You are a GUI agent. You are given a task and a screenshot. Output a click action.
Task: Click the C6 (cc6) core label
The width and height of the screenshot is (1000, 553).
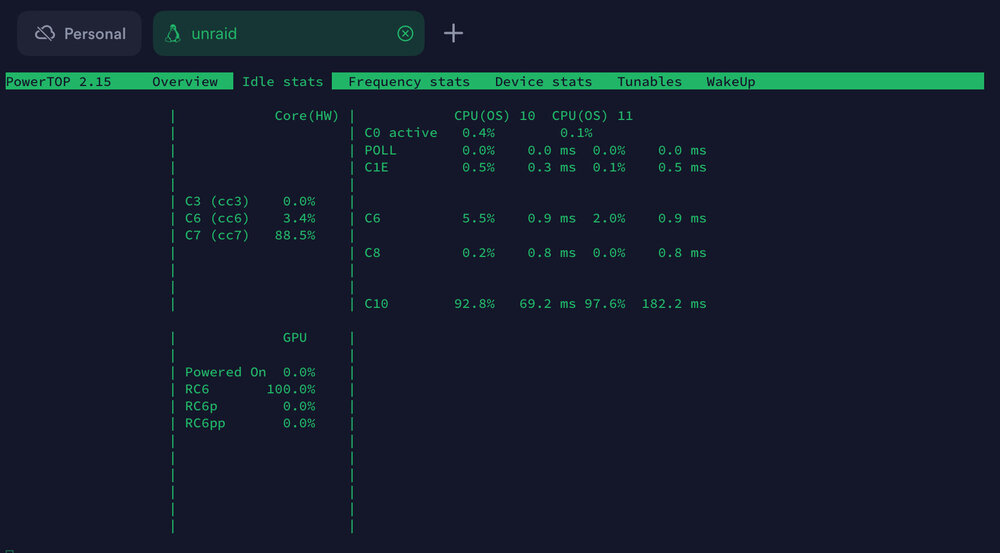[x=217, y=218]
